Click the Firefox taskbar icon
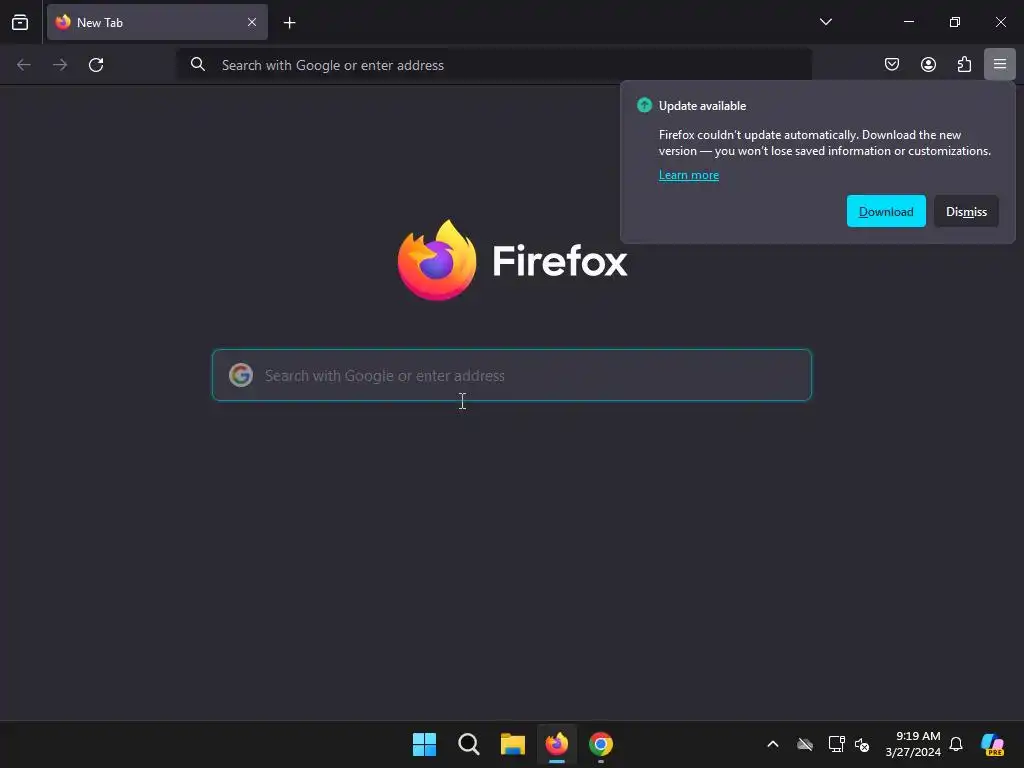The width and height of the screenshot is (1024, 768). coord(556,744)
